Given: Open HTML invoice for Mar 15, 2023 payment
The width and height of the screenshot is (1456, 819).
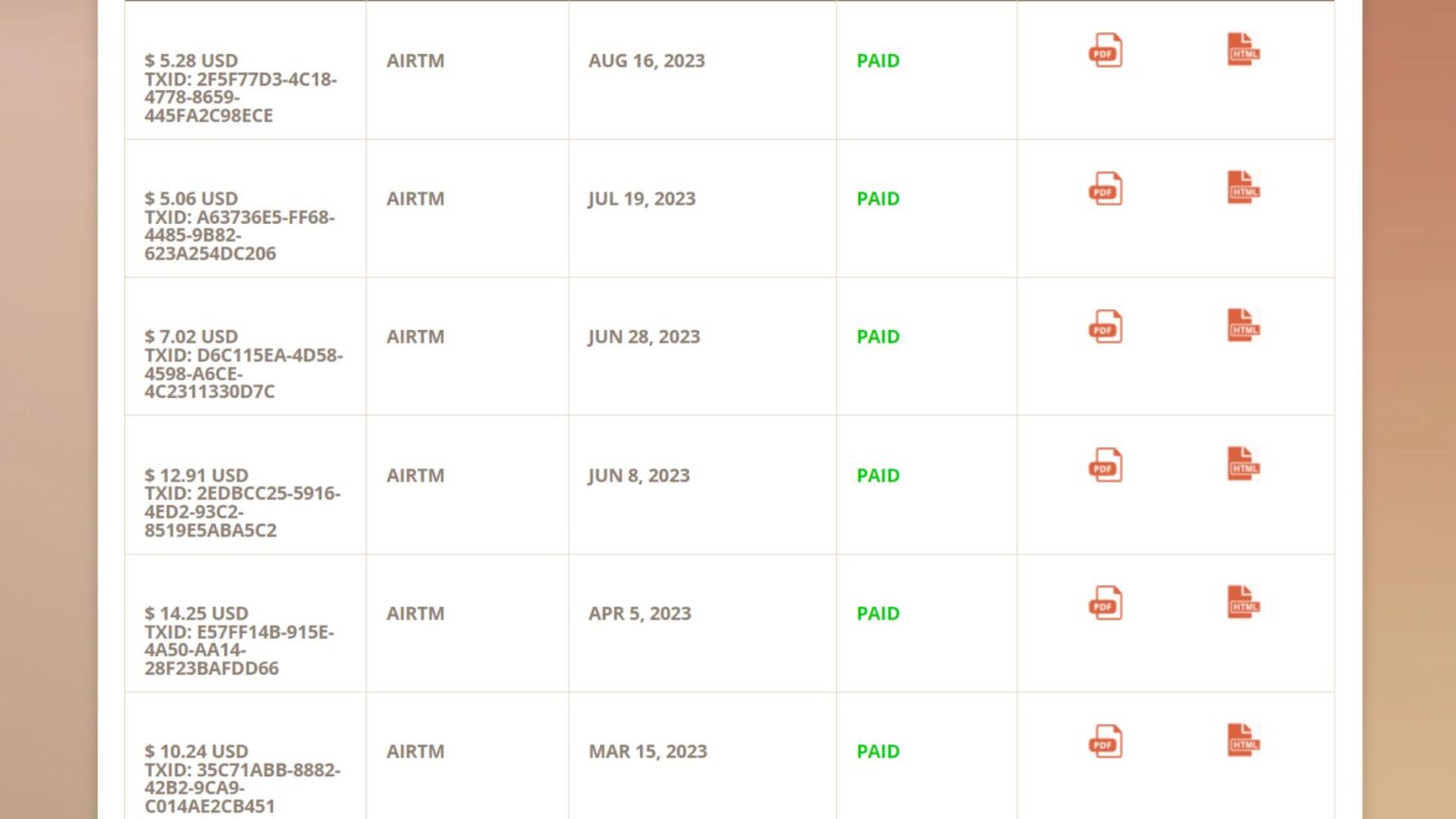Looking at the screenshot, I should coord(1243,741).
